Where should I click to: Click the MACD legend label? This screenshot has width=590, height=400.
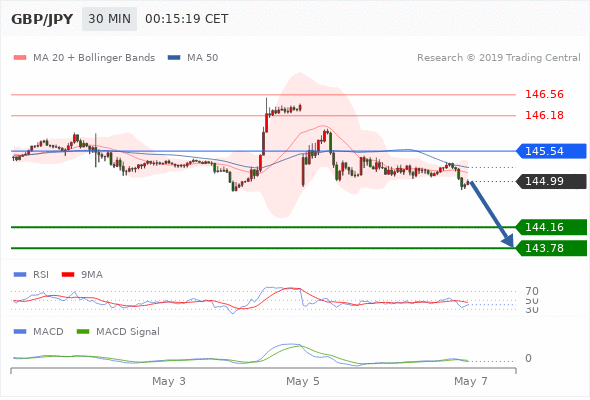[48, 332]
